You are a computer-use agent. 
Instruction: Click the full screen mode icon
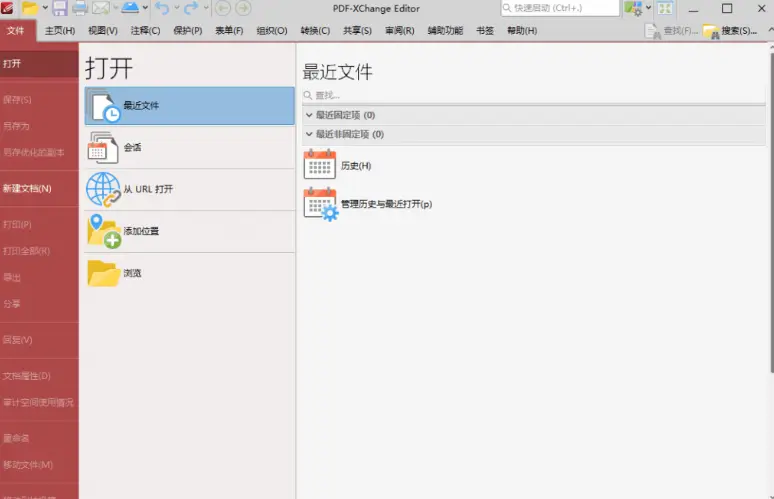pos(665,8)
